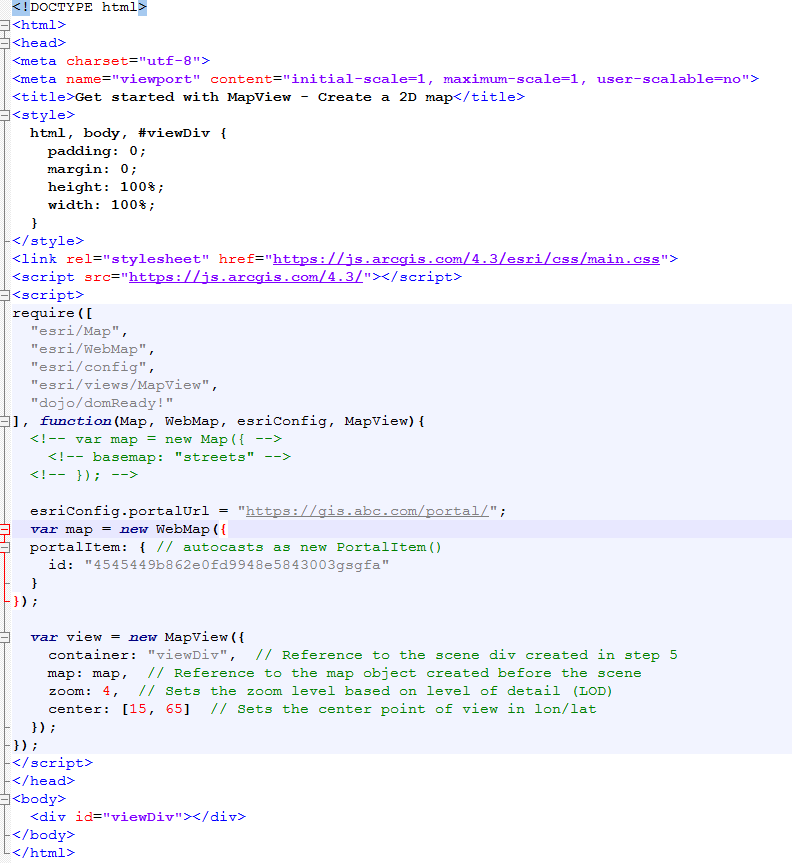Click 'WebMap(' on the var map line
This screenshot has height=863, width=792.
pos(187,529)
